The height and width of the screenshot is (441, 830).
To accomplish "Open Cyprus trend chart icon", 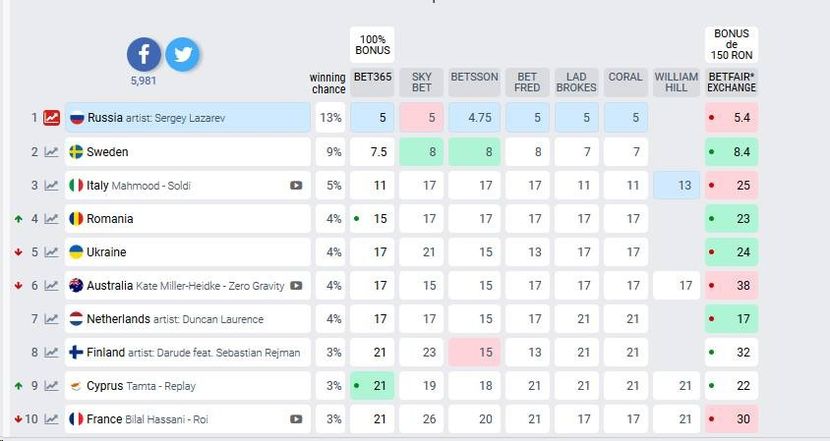I will [x=51, y=386].
